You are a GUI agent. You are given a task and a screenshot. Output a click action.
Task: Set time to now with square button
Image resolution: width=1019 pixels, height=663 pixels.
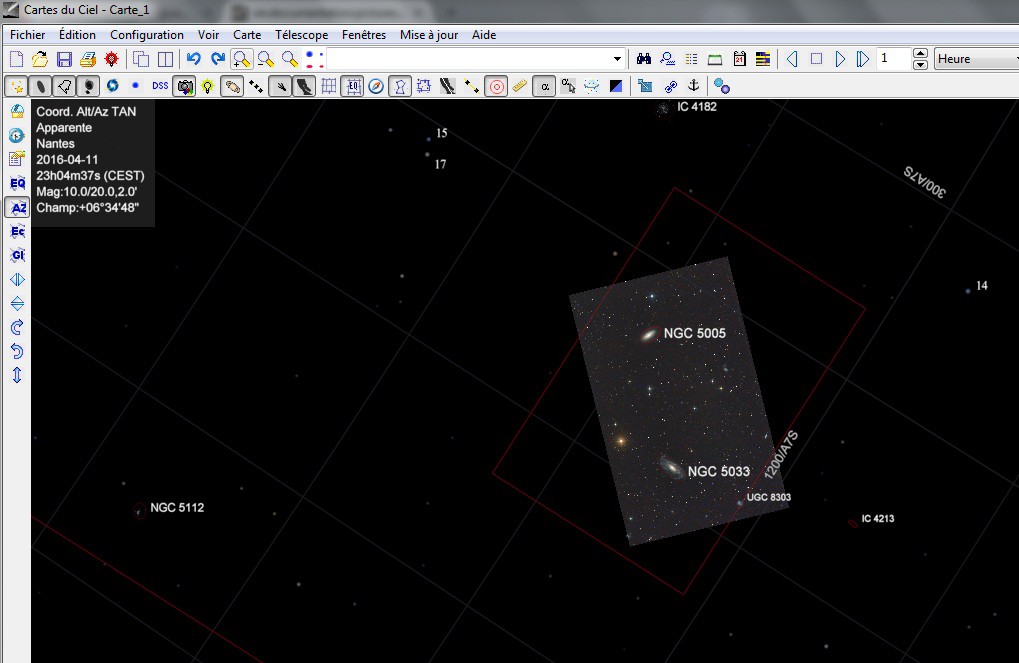(x=816, y=59)
